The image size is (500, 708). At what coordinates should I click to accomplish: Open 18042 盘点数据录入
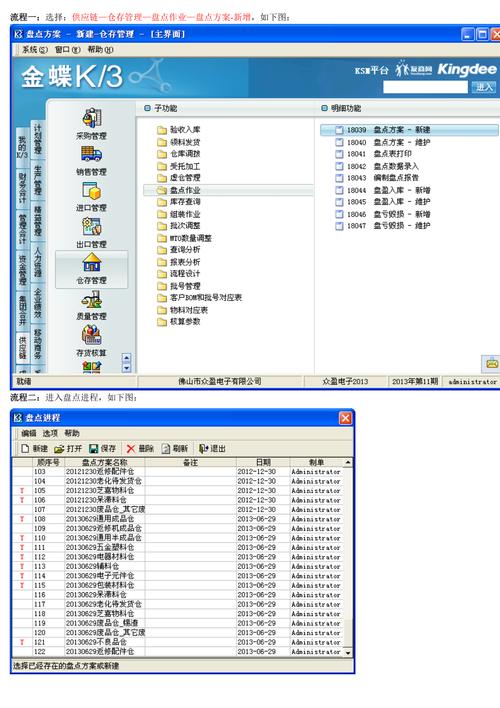(x=378, y=166)
